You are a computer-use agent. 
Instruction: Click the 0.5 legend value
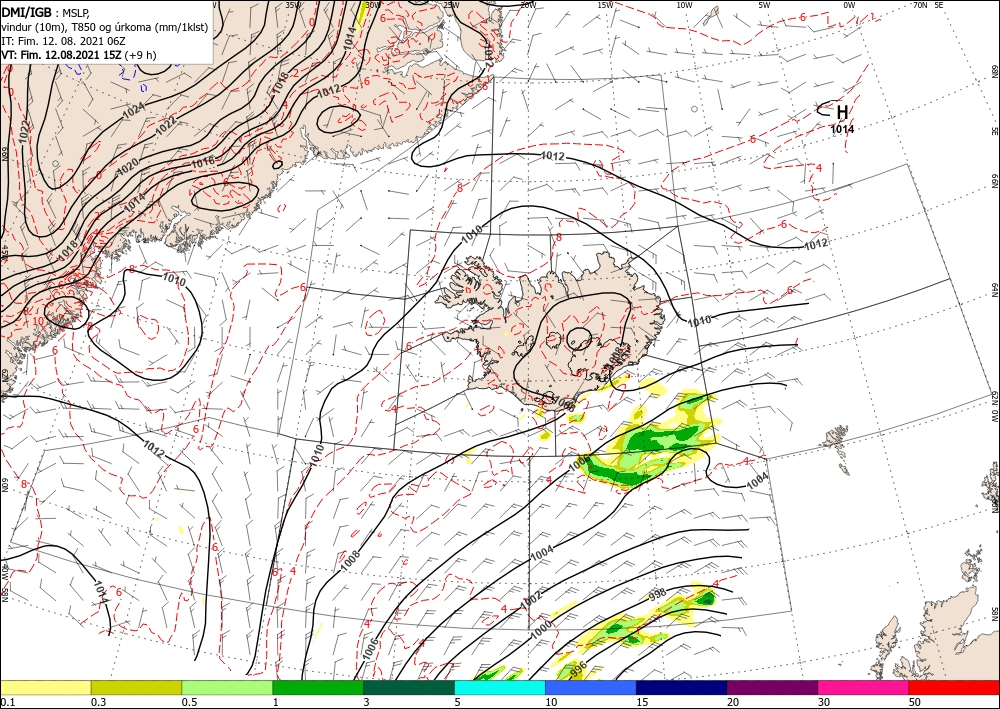188,702
